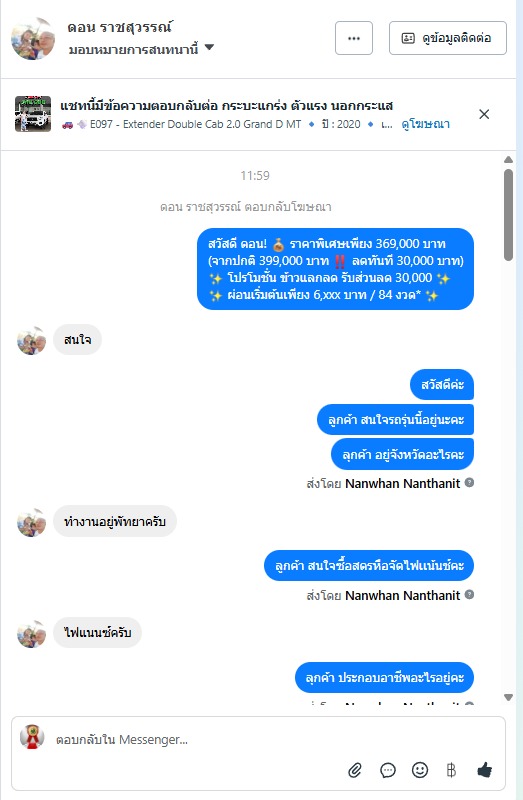This screenshot has height=800, width=523.
Task: Click info icon beside first Nanwhan Nanthanit
Action: coord(469,483)
